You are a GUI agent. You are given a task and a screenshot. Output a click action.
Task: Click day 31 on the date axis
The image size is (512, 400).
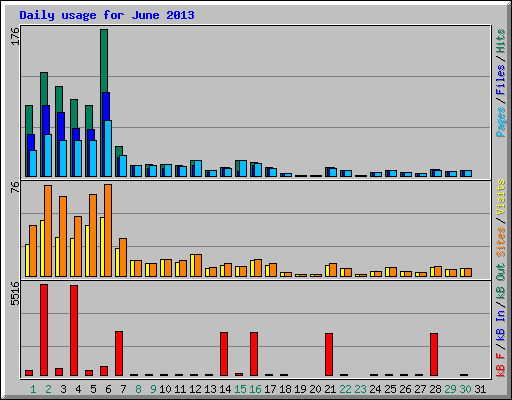(x=480, y=389)
